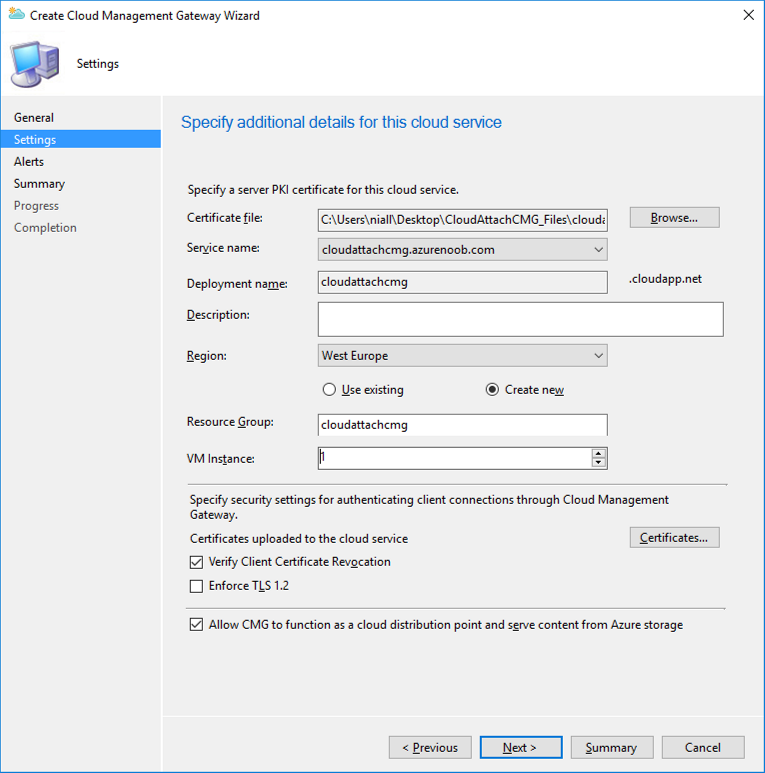Click into the Description box
765x773 pixels.
pyautogui.click(x=521, y=319)
